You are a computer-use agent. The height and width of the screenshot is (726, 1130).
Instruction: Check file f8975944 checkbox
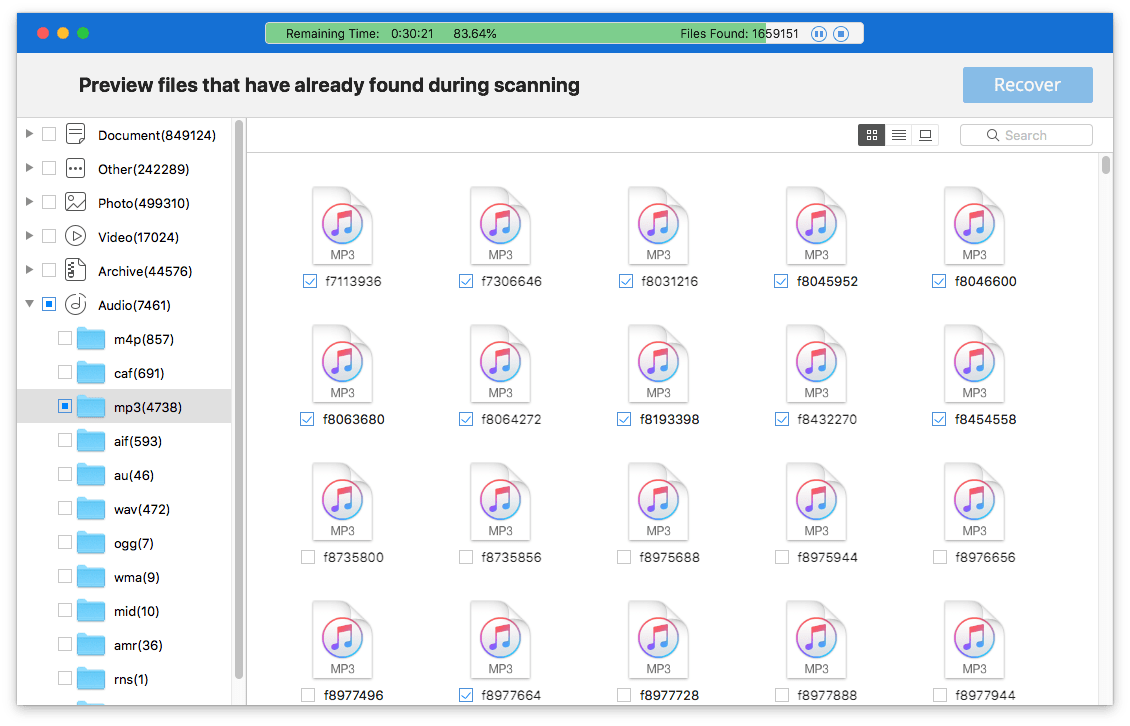(x=782, y=557)
